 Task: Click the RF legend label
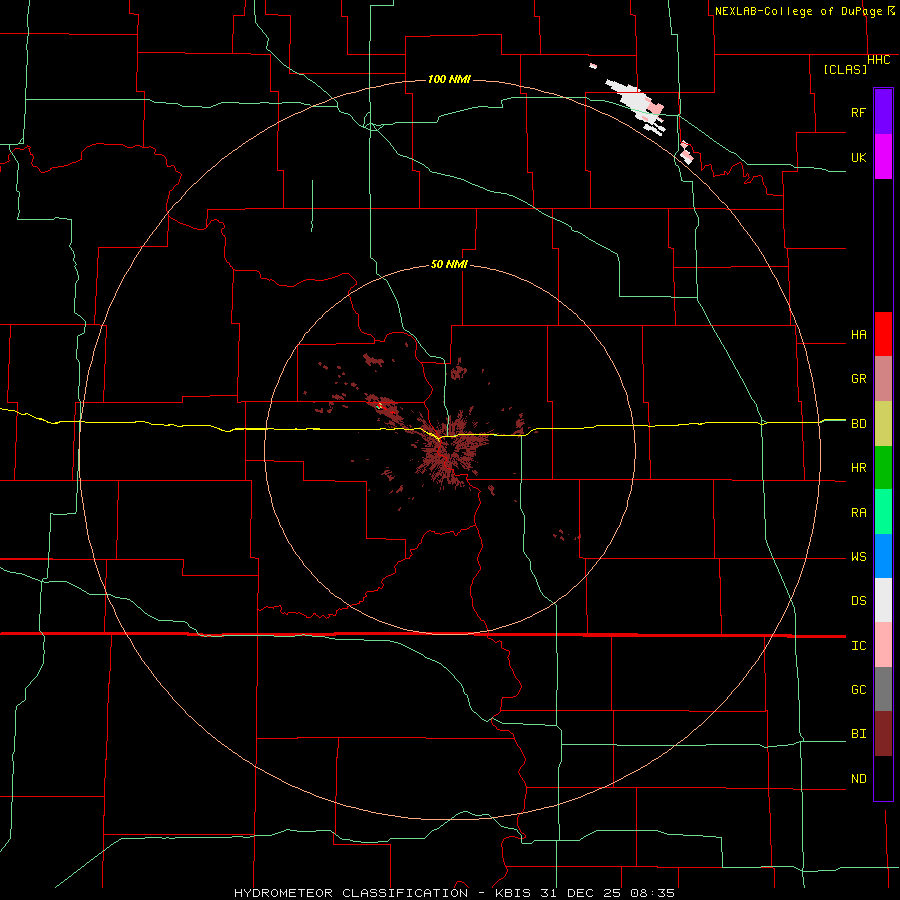(858, 112)
